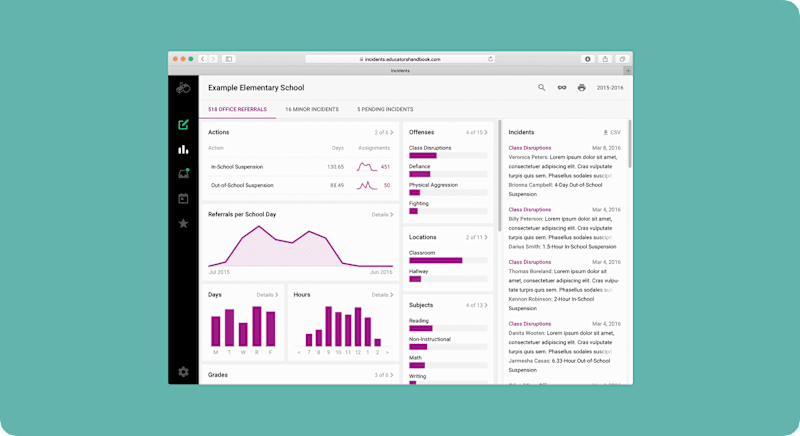Open Details for the Days chart

click(267, 295)
